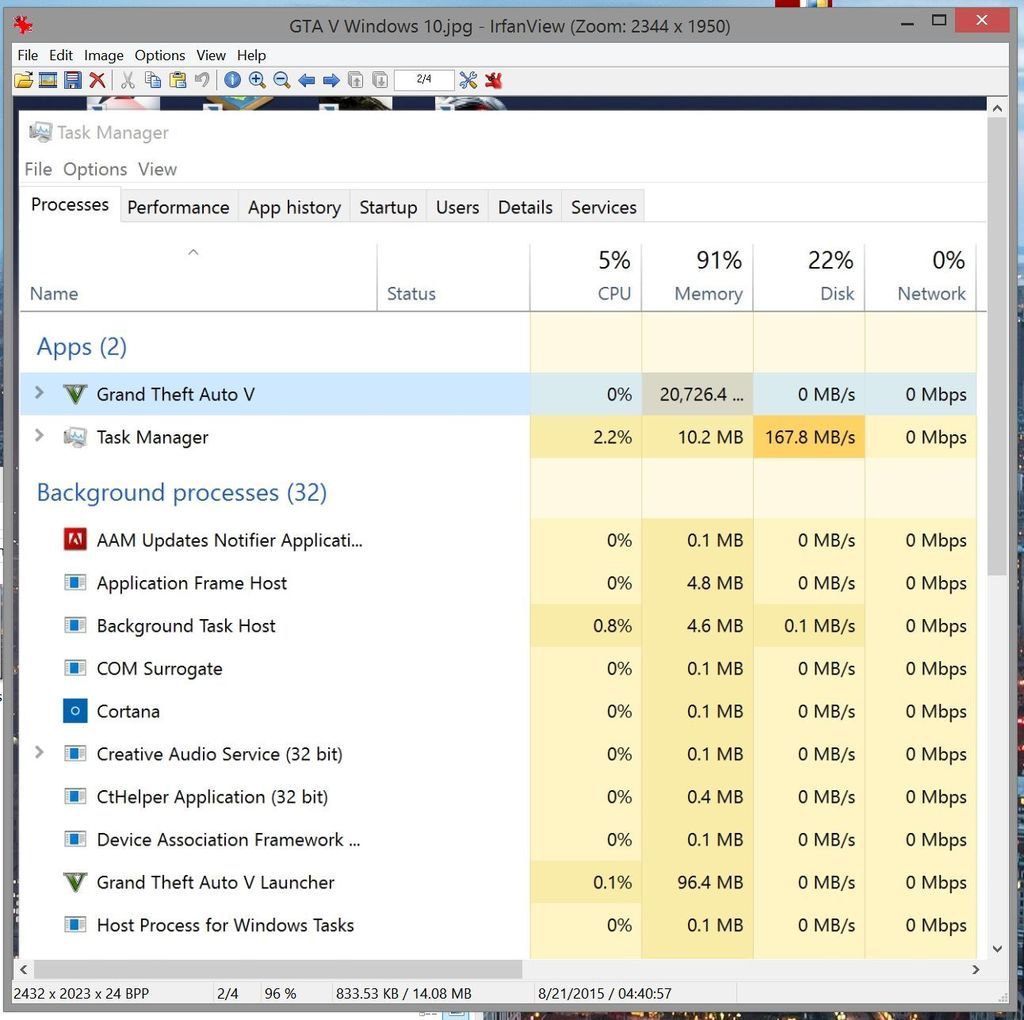The image size is (1024, 1020).
Task: Show image information blue i icon
Action: (232, 80)
